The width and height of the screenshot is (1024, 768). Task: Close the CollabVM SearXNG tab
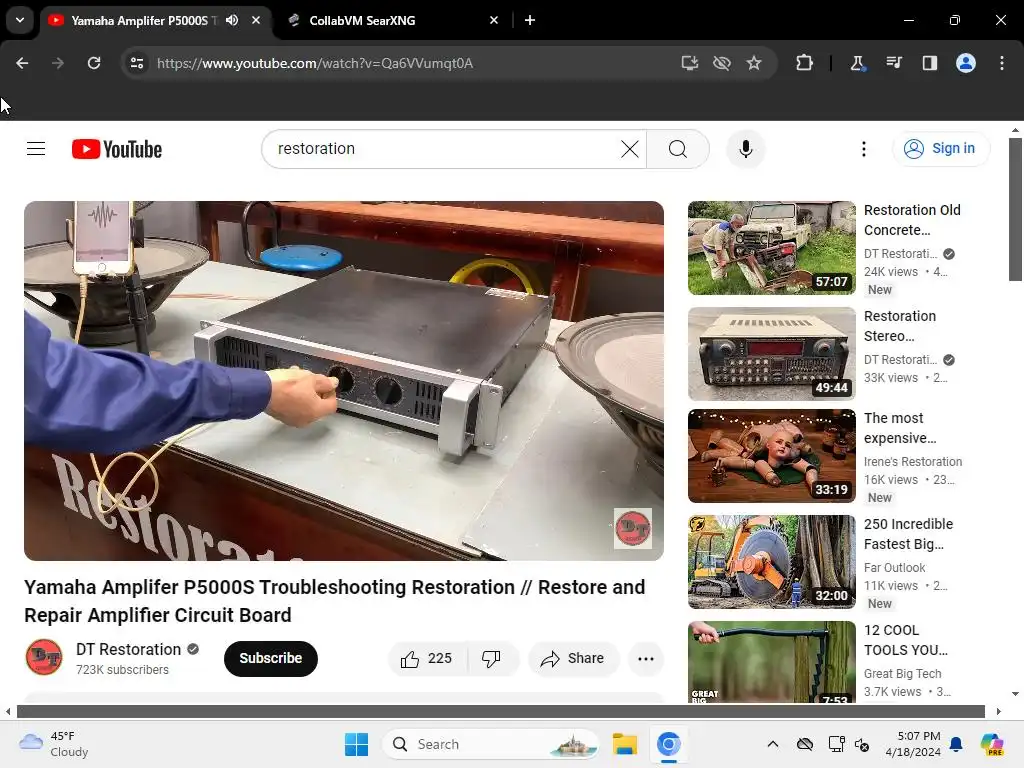pos(494,20)
